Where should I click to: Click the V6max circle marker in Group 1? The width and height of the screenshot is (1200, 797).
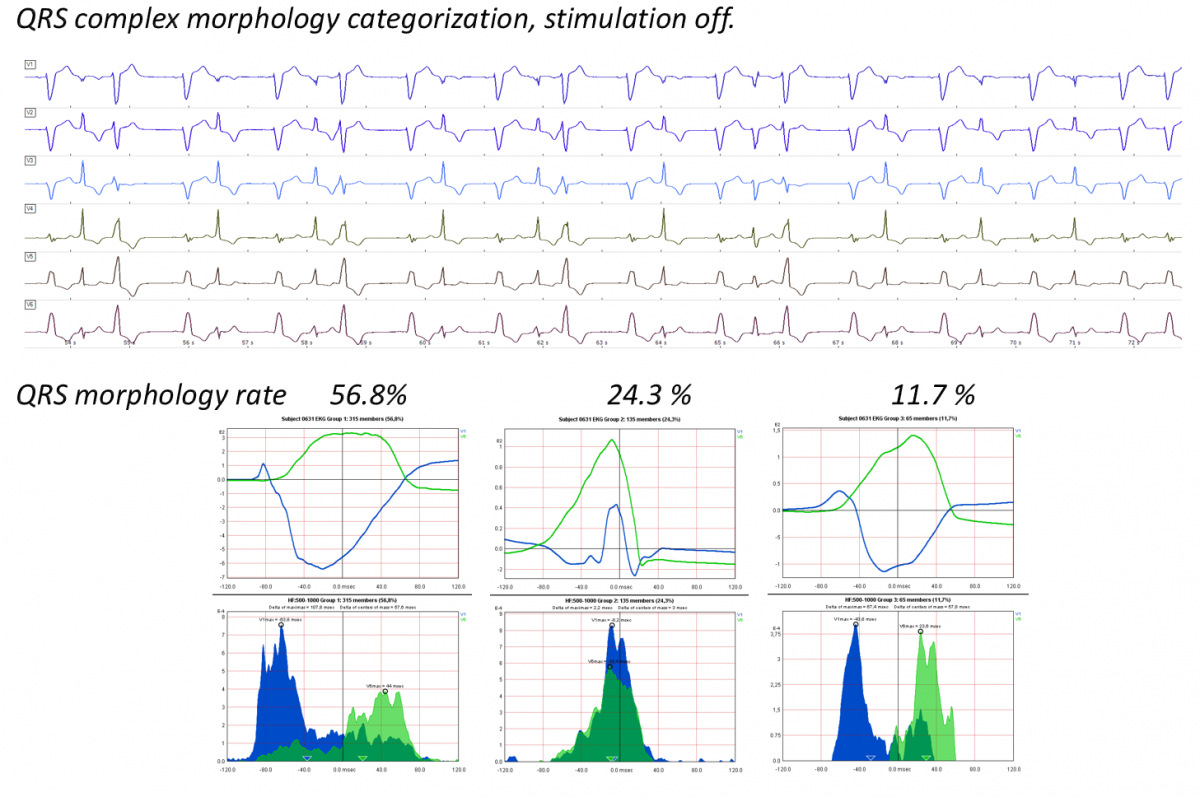tap(385, 691)
